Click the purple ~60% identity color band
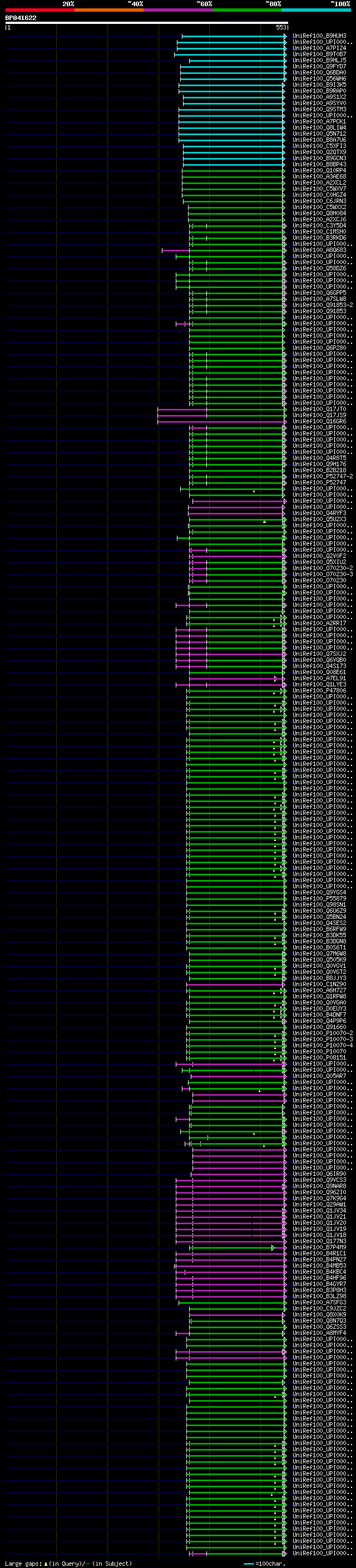The height and width of the screenshot is (1568, 356). 177,10
